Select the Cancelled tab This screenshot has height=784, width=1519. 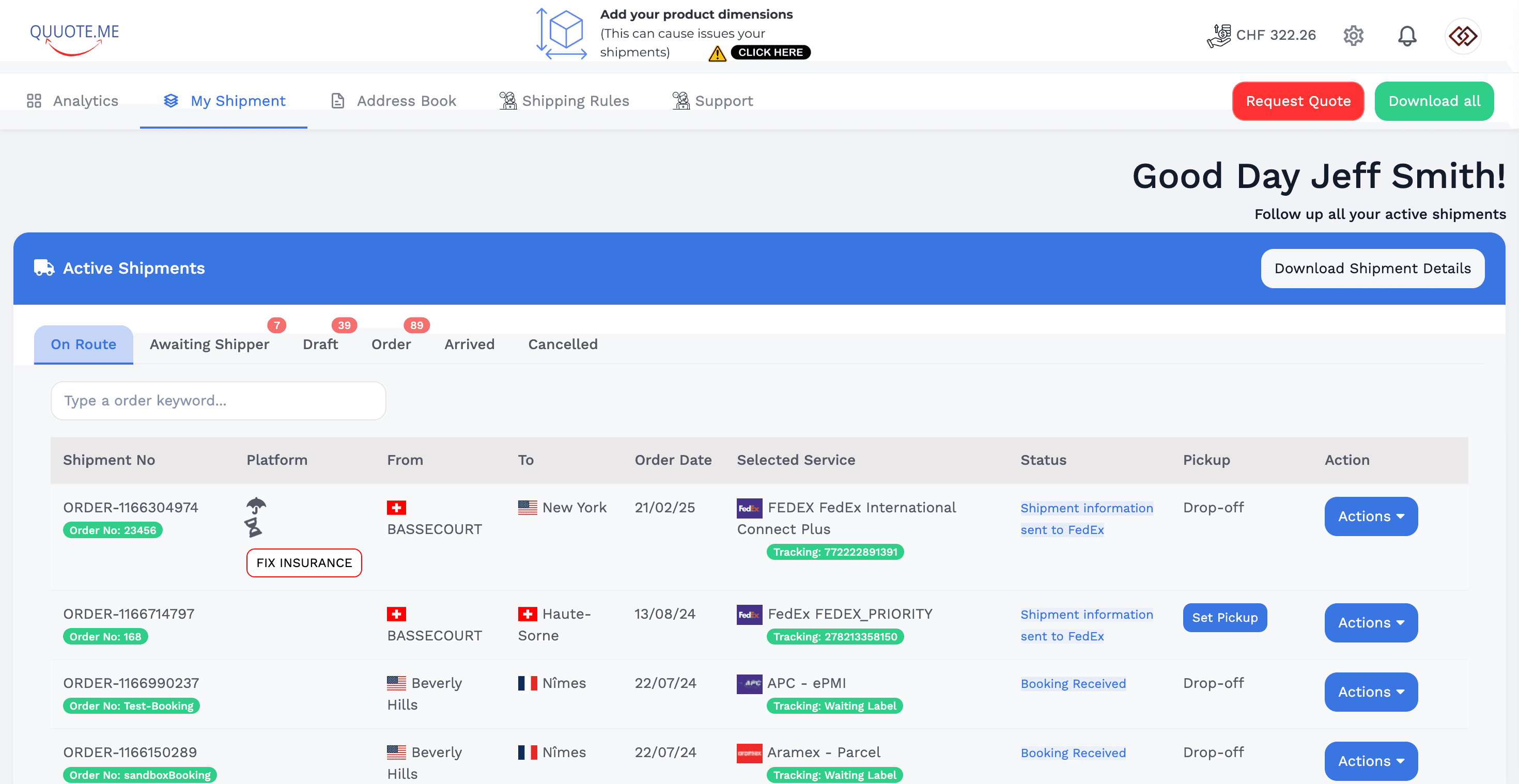coord(563,344)
